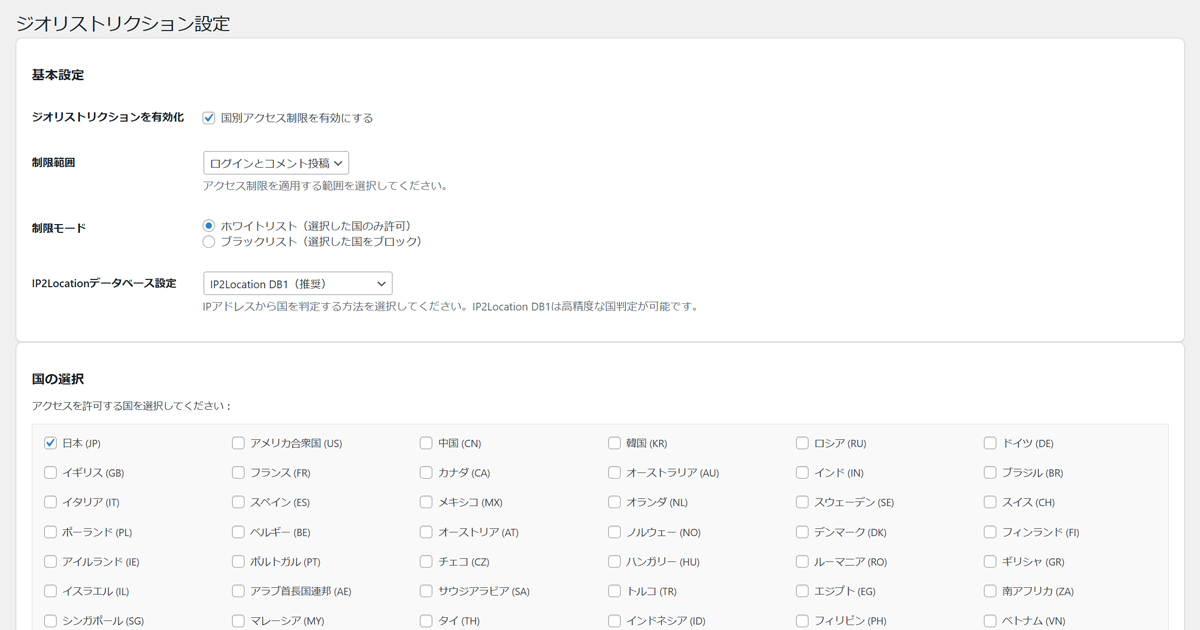Image resolution: width=1200 pixels, height=630 pixels.
Task: Disable the 国別アクセス制限を有効にする checkbox
Action: [x=209, y=118]
